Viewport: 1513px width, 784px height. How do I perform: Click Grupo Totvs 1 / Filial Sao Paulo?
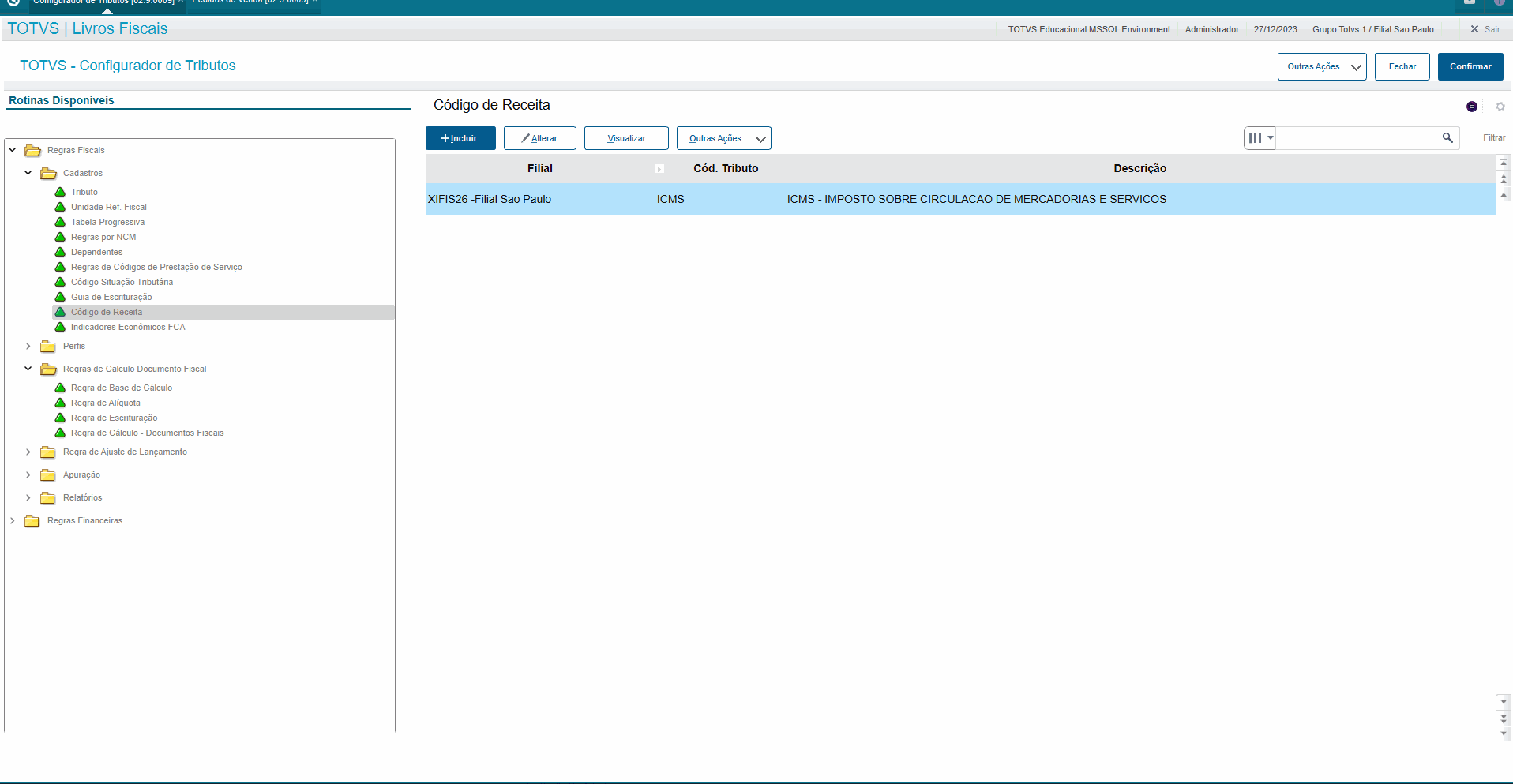(1373, 29)
